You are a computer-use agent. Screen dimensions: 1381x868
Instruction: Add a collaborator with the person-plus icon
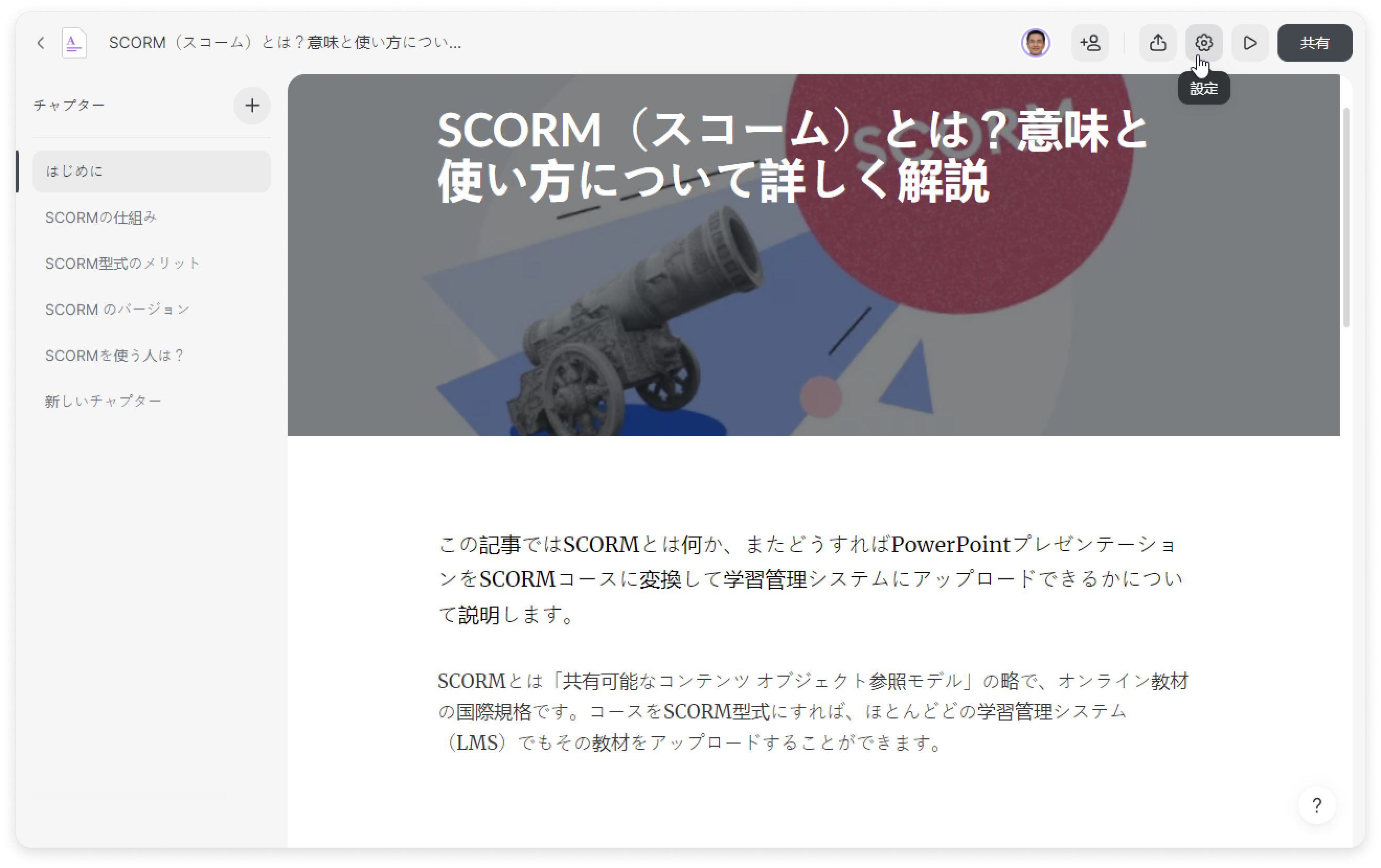[x=1090, y=43]
